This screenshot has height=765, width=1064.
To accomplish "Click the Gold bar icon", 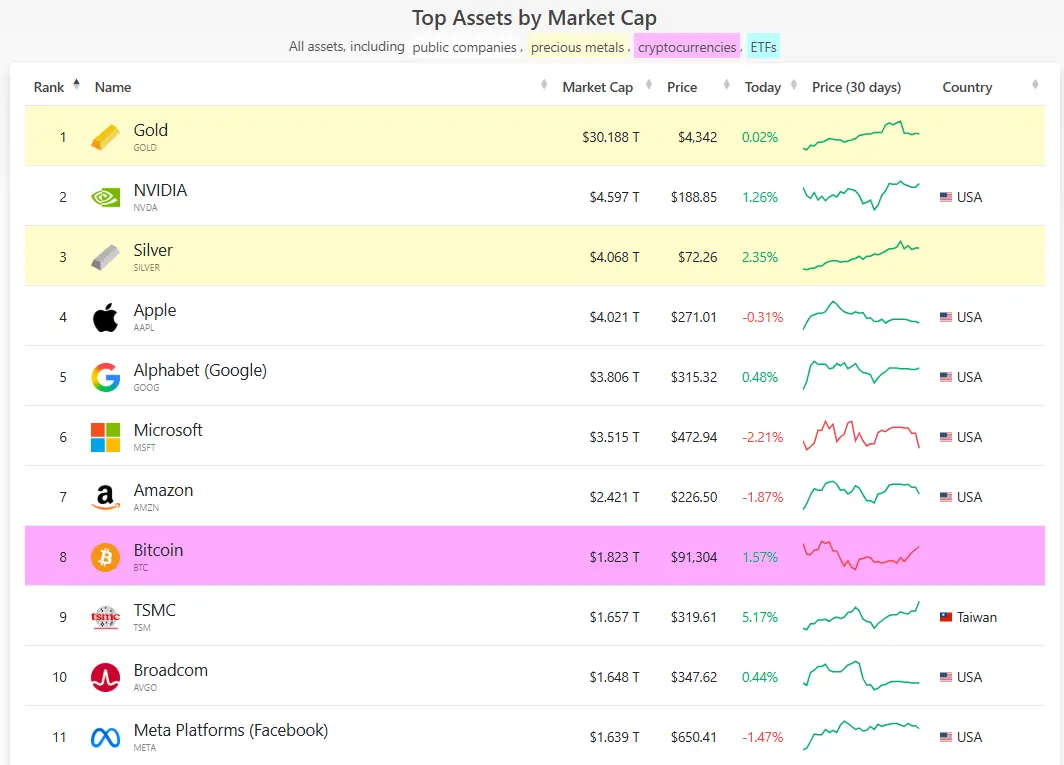I will coord(105,137).
